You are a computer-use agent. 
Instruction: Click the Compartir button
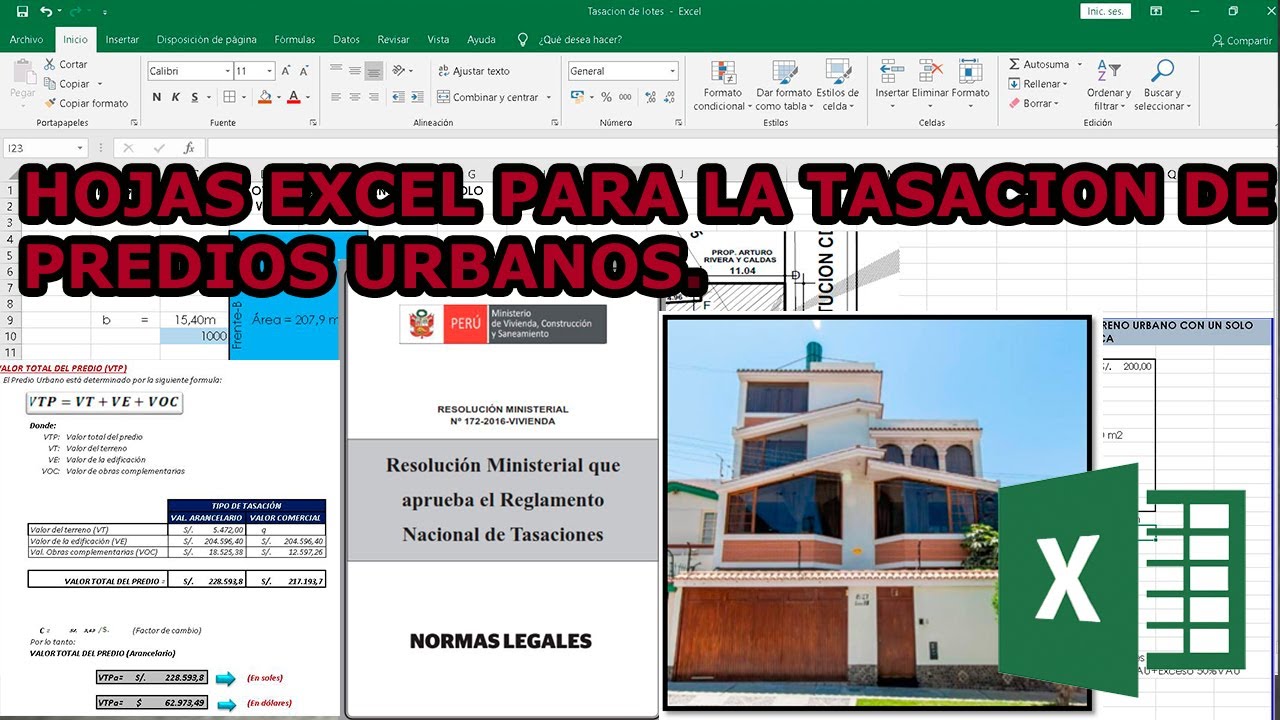pos(1241,40)
